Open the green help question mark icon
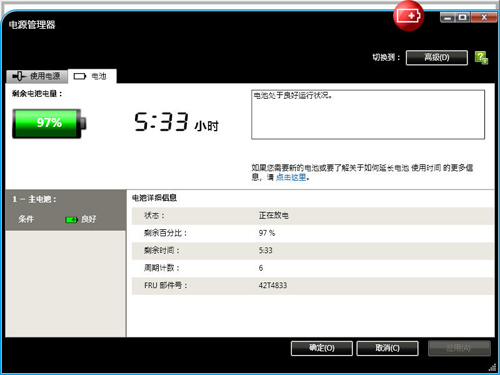Image resolution: width=500 pixels, height=375 pixels. point(481,58)
